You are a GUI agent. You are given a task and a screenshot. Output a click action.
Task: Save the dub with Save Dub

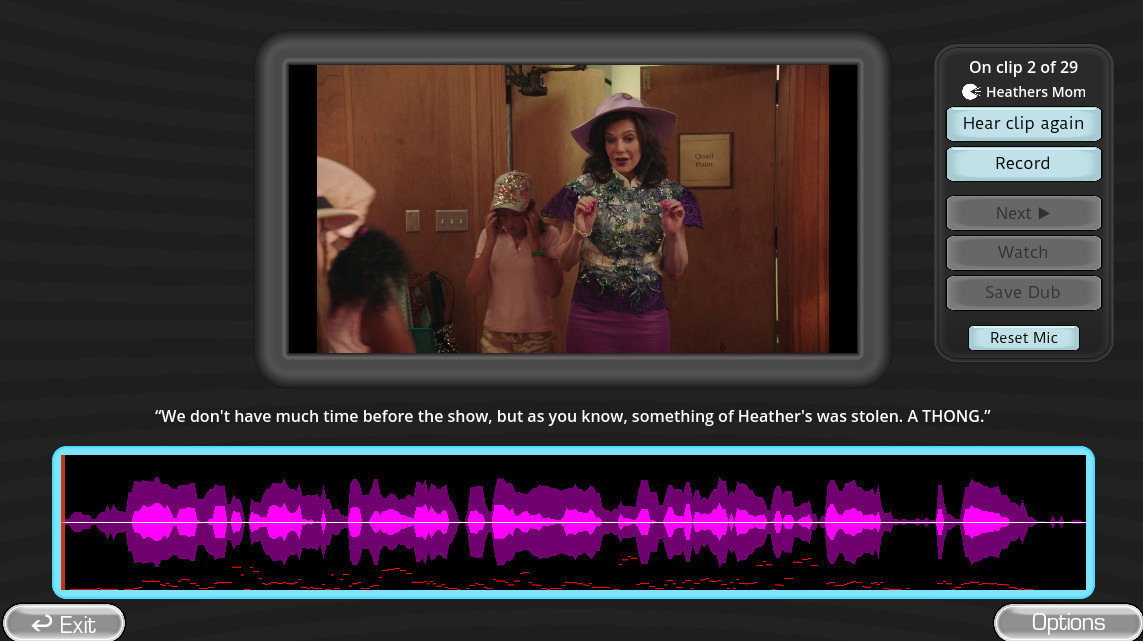coord(1023,292)
